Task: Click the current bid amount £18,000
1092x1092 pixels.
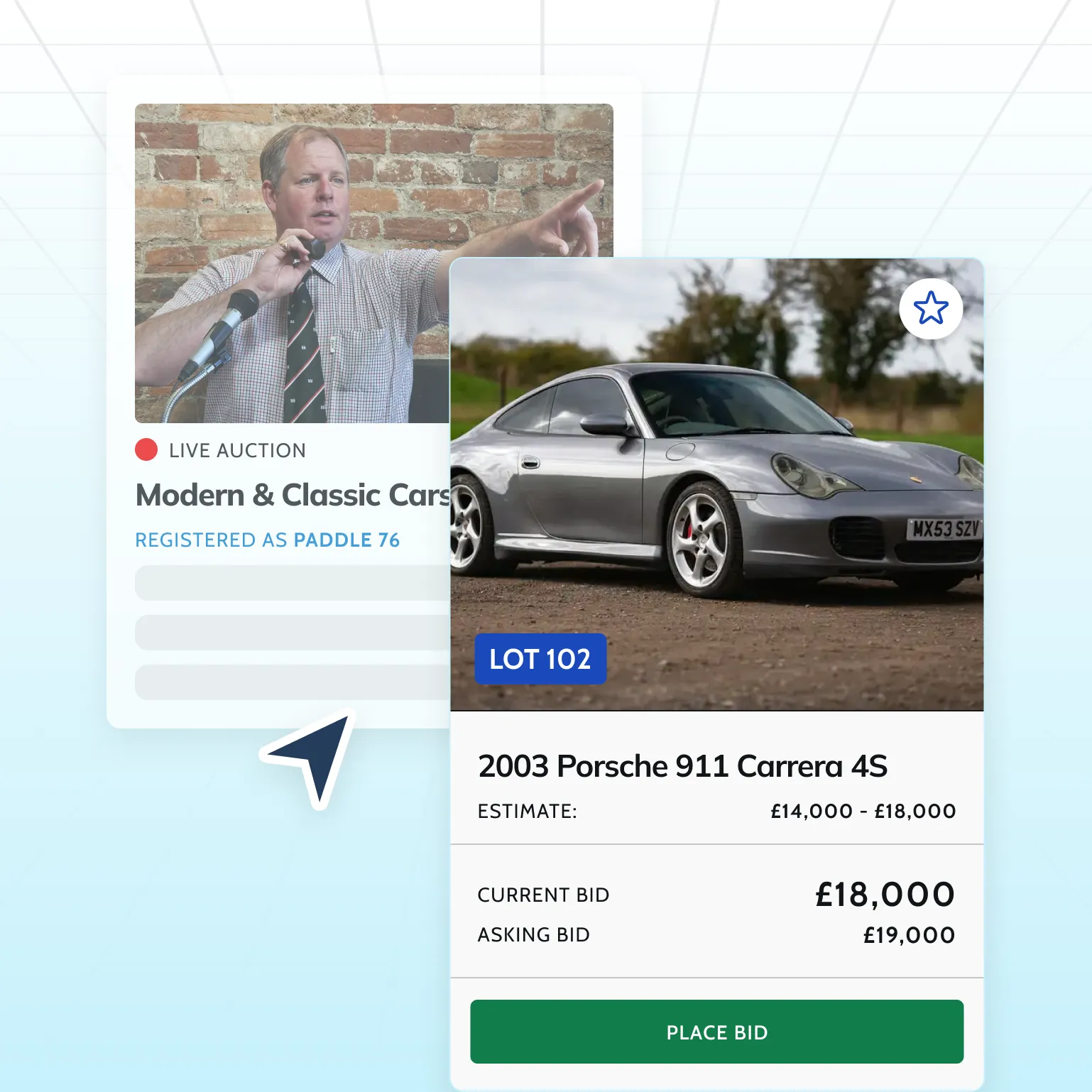Action: coord(885,895)
